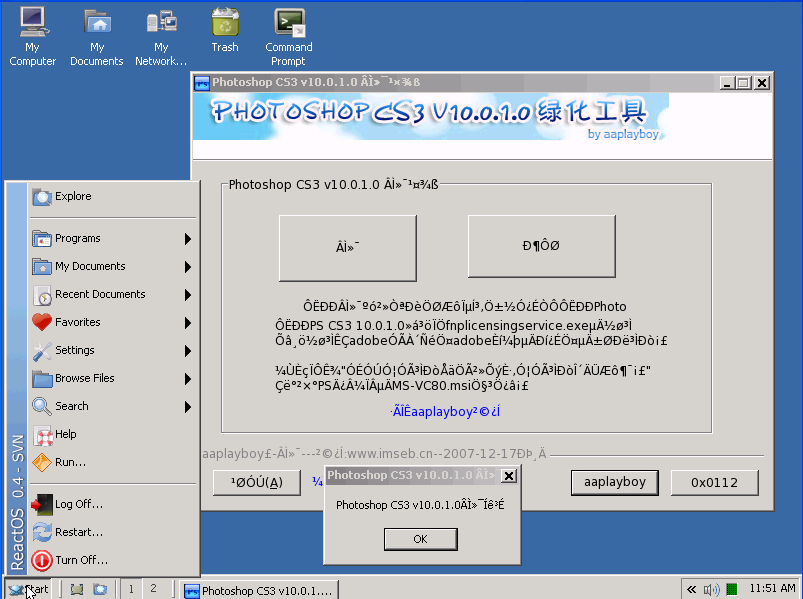The height and width of the screenshot is (599, 803).
Task: Click the Restart arrows icon
Action: (42, 532)
